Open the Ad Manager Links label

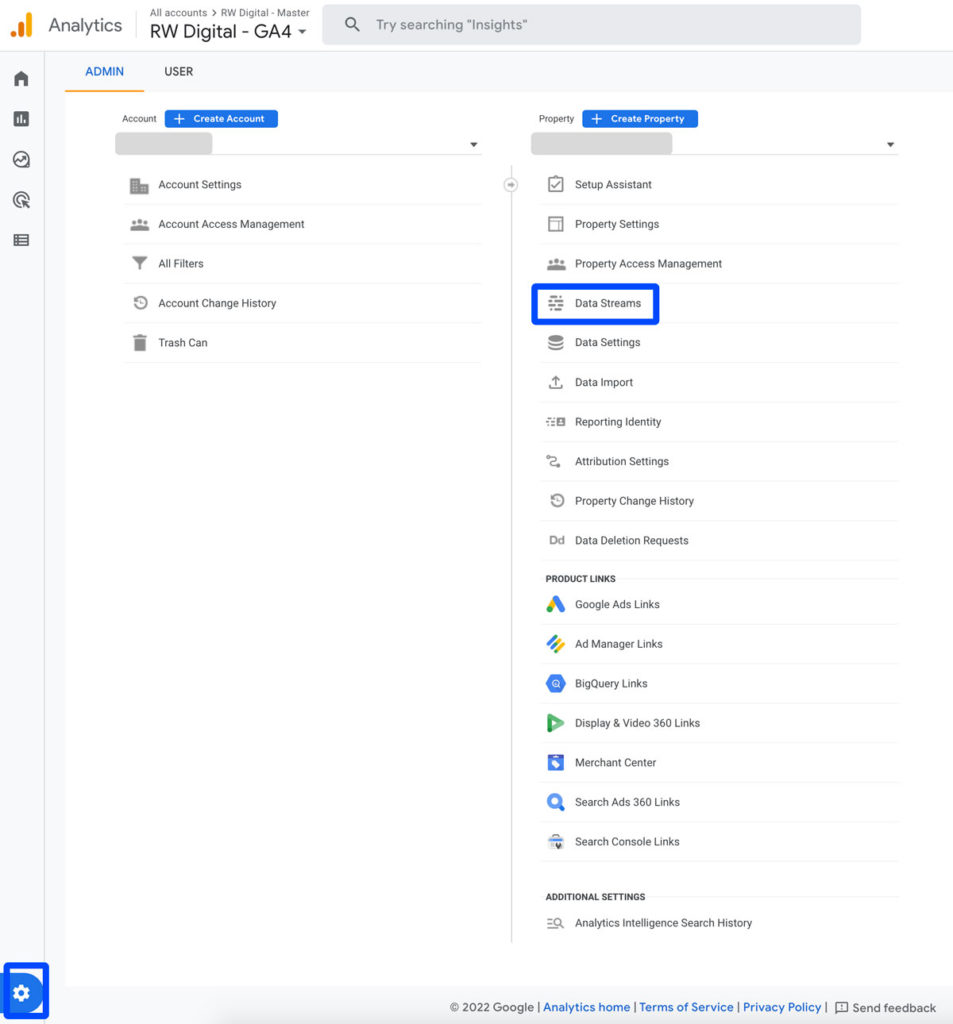(x=619, y=644)
